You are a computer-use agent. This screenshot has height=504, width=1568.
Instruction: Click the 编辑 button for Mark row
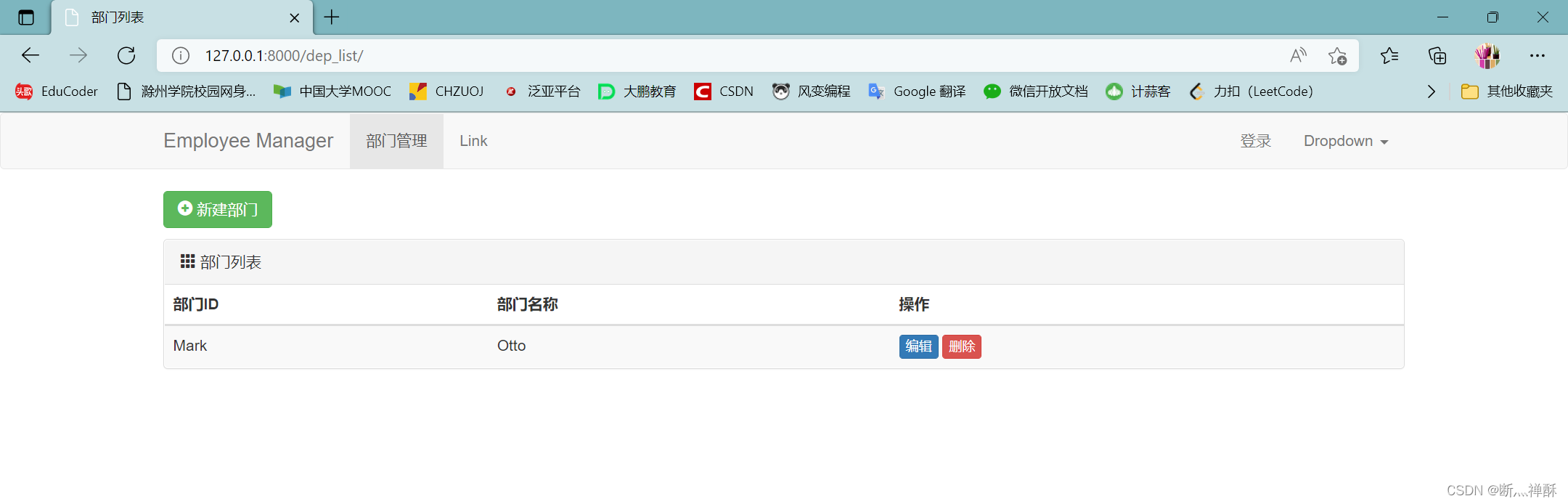click(x=918, y=346)
